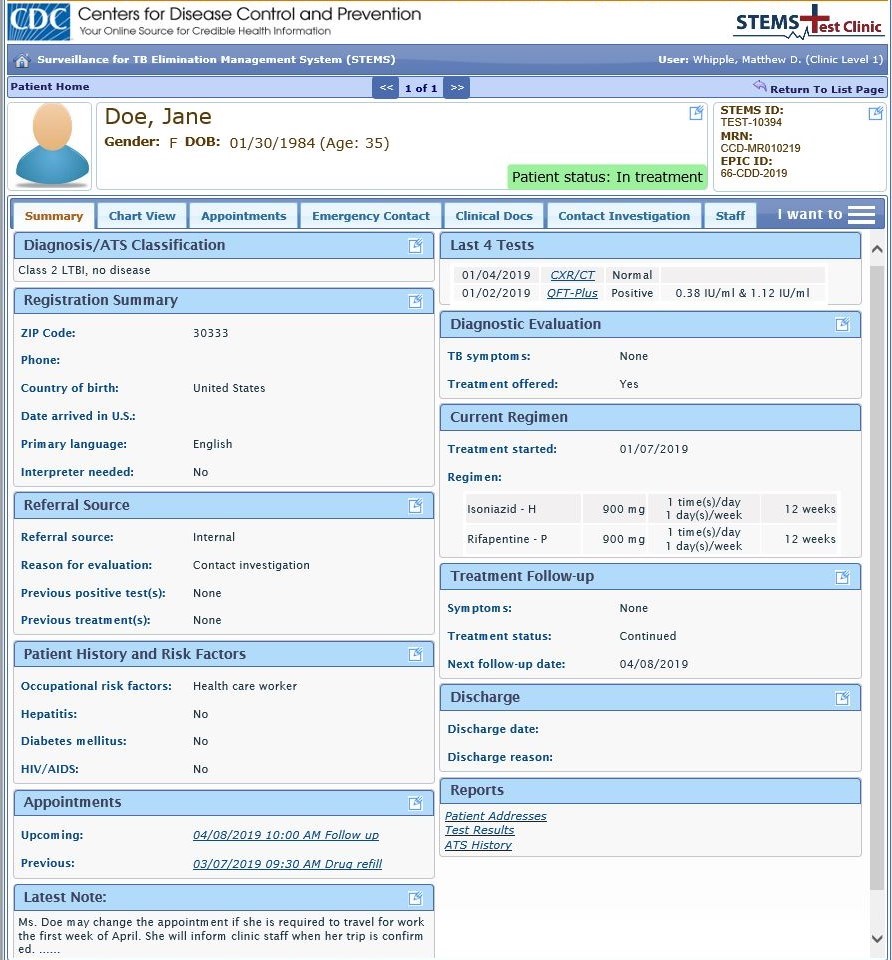This screenshot has width=892, height=960.
Task: Open the Emergency Contact tab
Action: tap(370, 216)
